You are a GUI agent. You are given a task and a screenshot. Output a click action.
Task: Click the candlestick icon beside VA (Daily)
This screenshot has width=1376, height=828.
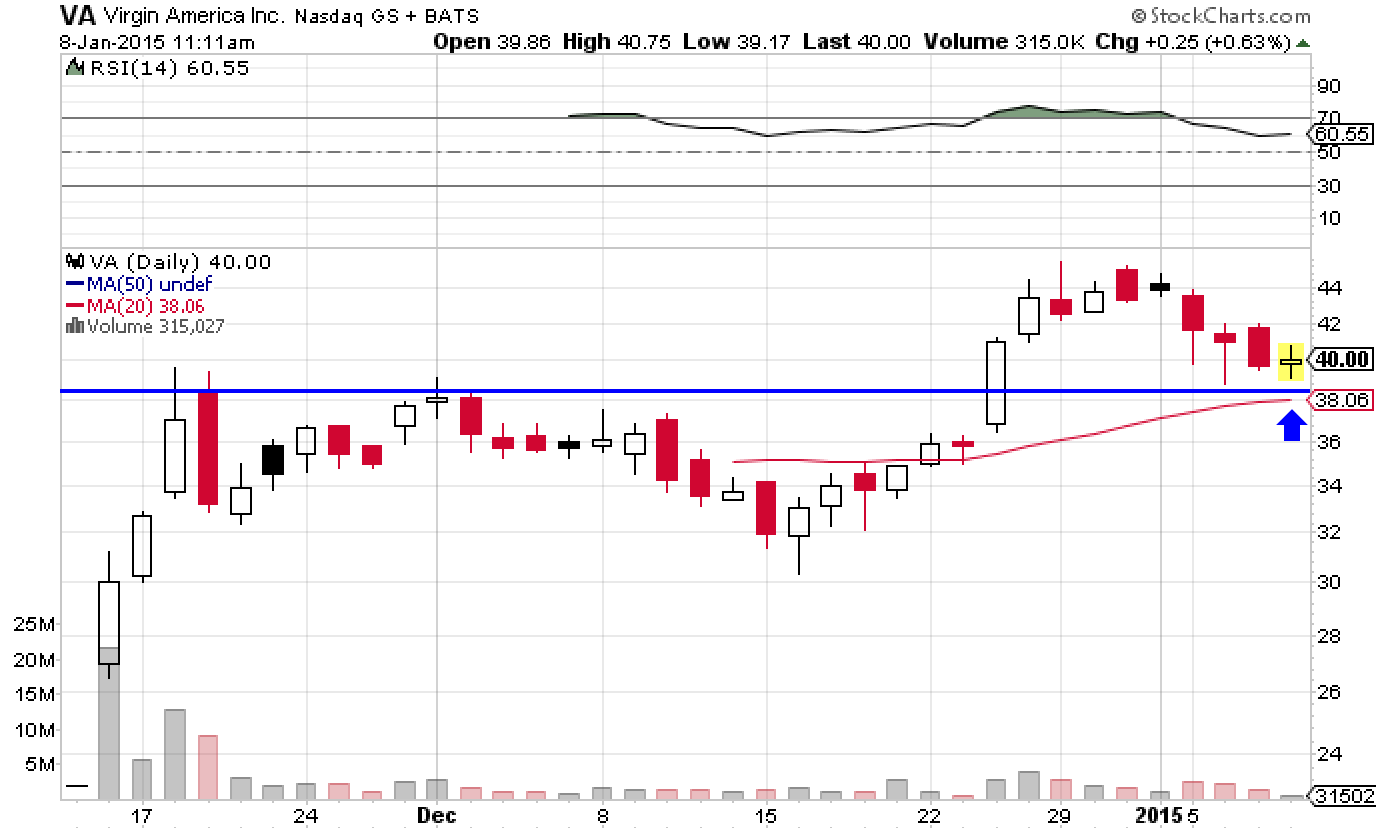coord(73,262)
